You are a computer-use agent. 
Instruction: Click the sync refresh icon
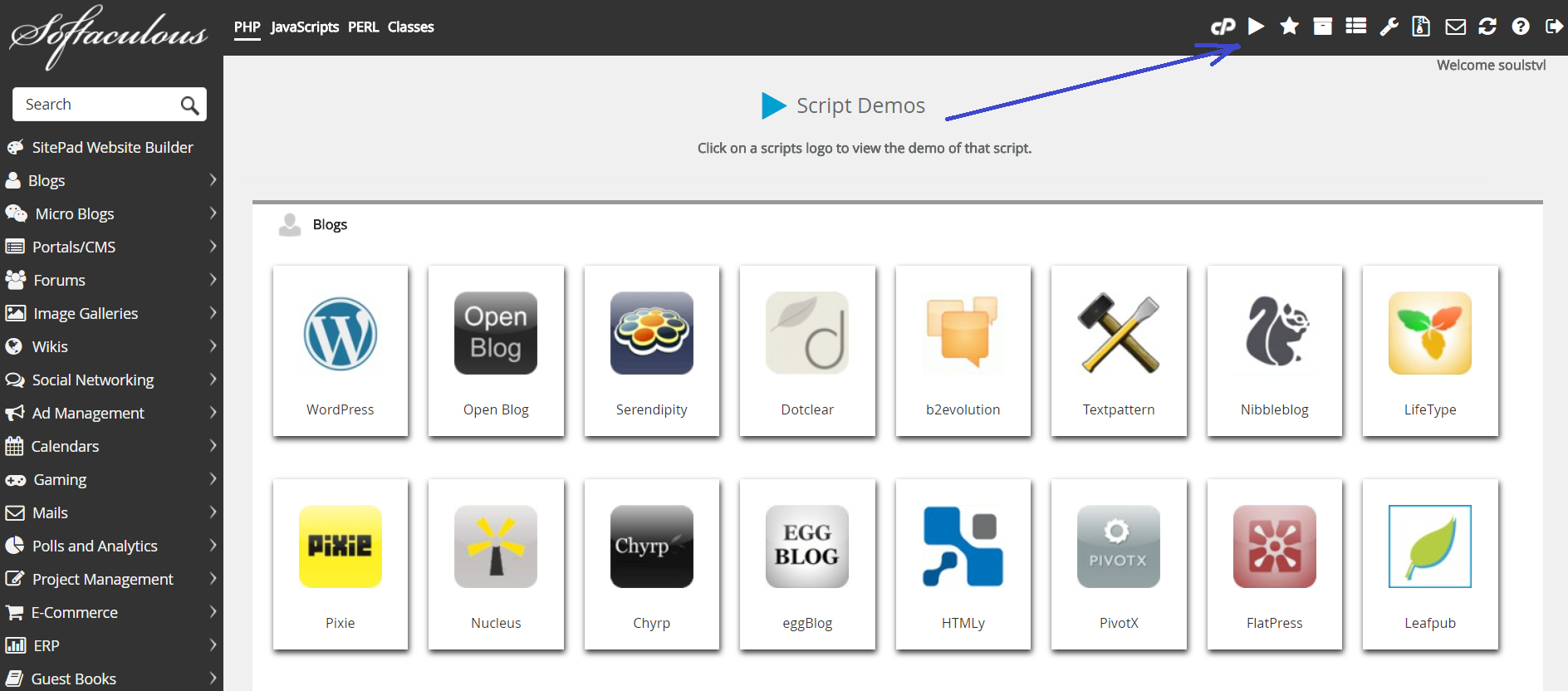click(1487, 27)
